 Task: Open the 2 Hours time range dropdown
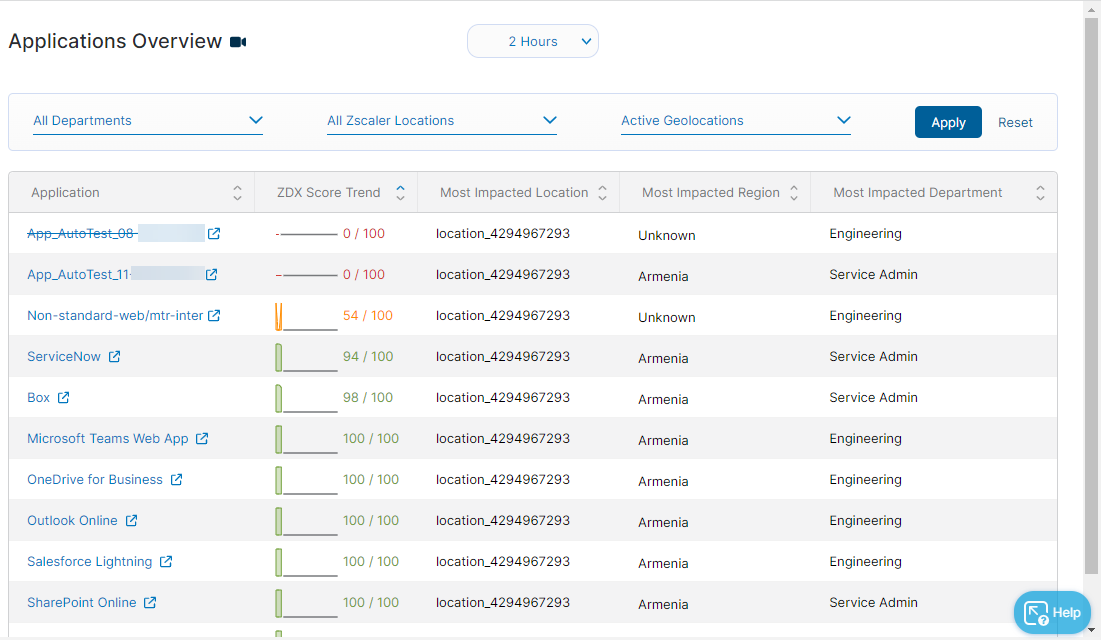533,42
